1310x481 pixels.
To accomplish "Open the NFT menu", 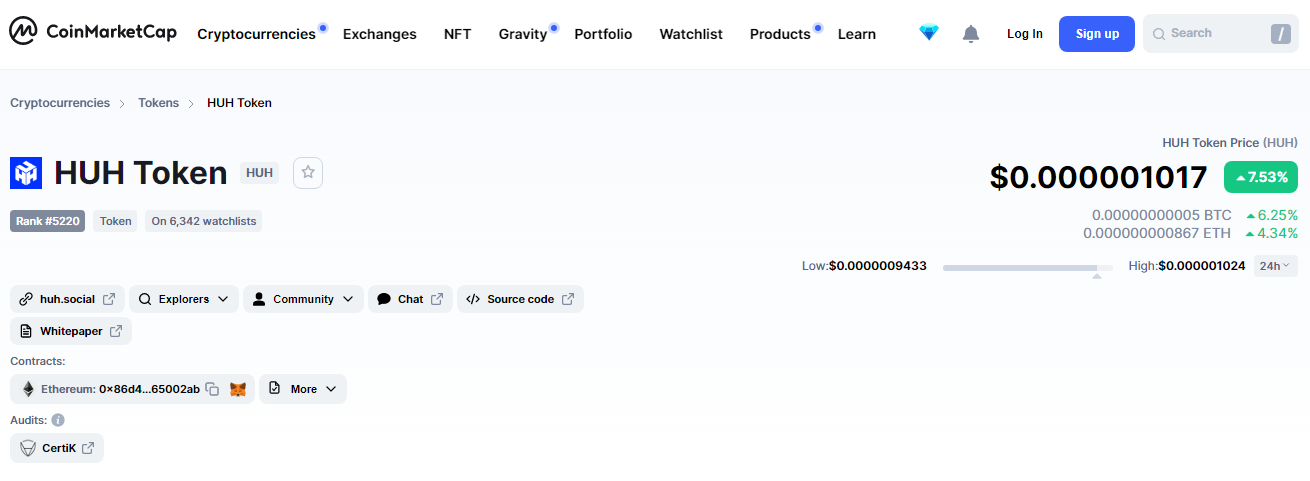I will [457, 34].
